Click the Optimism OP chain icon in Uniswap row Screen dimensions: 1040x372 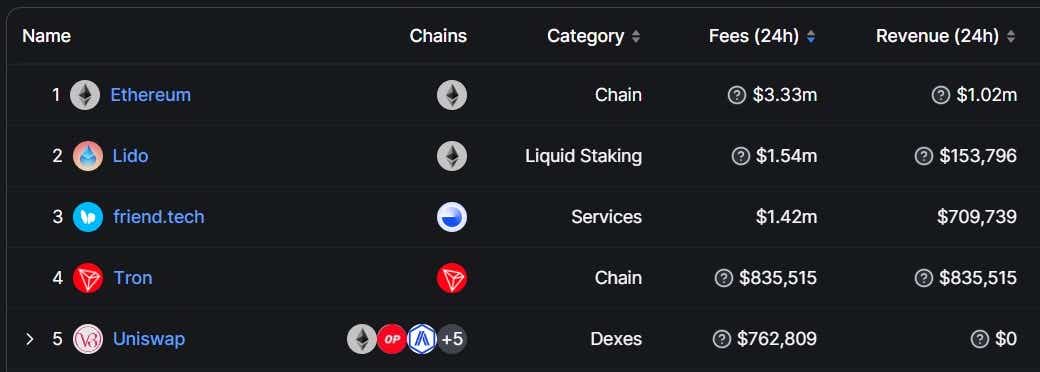391,339
